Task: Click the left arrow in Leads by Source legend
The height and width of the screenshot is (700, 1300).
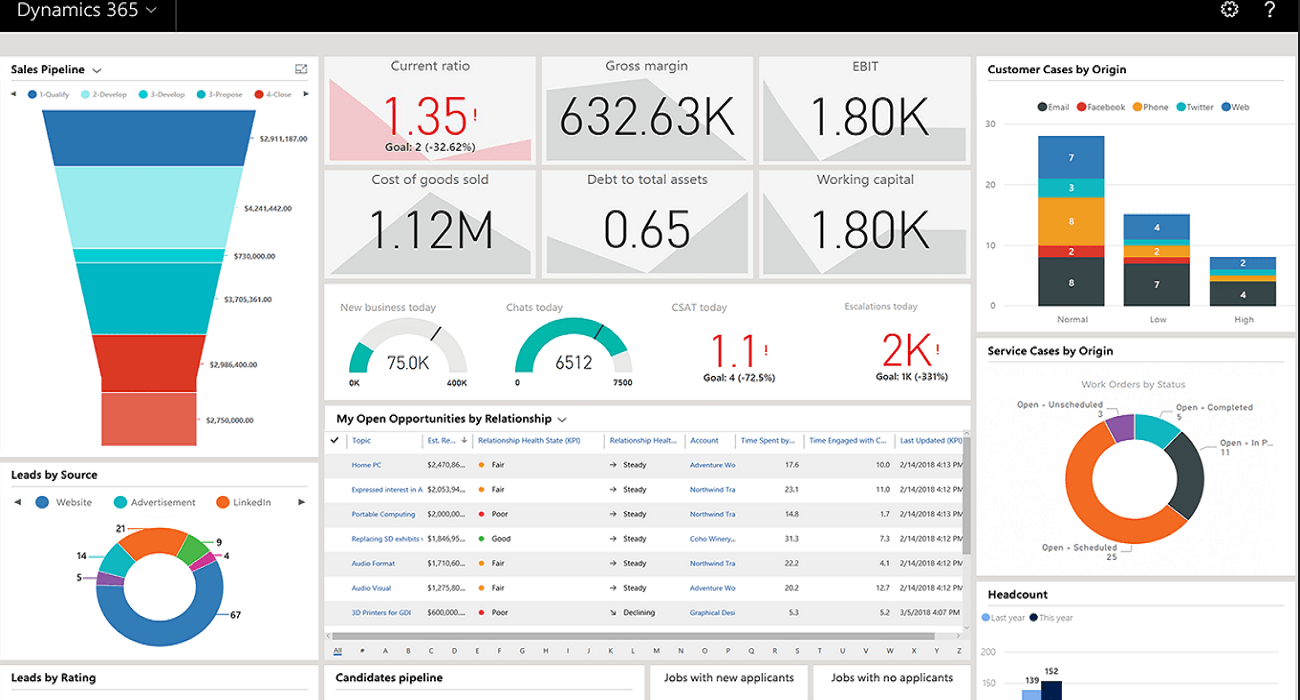Action: point(17,502)
